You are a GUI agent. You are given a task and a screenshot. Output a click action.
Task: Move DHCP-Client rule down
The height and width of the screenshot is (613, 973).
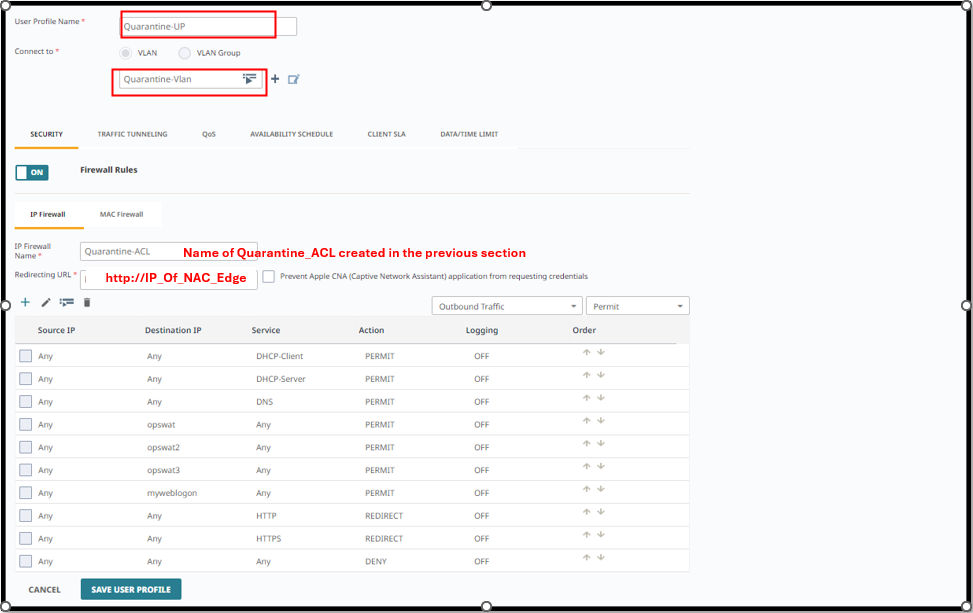(601, 352)
